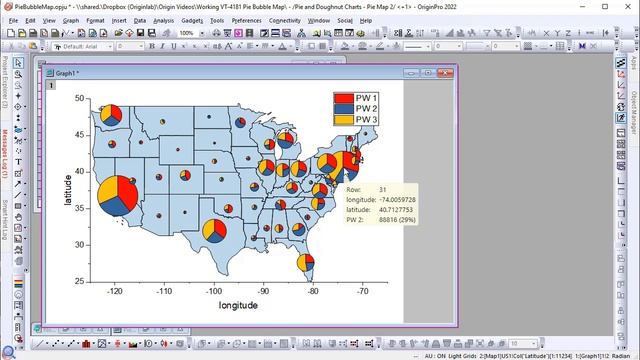Click the magnifier icon at bottom-left corner
The height and width of the screenshot is (360, 640).
pyautogui.click(x=8, y=352)
